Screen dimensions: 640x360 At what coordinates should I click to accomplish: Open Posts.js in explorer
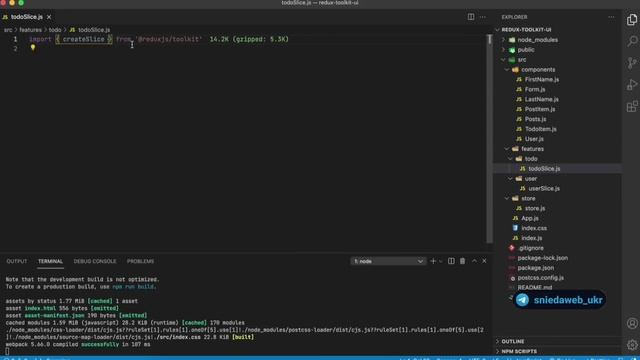tap(558, 119)
